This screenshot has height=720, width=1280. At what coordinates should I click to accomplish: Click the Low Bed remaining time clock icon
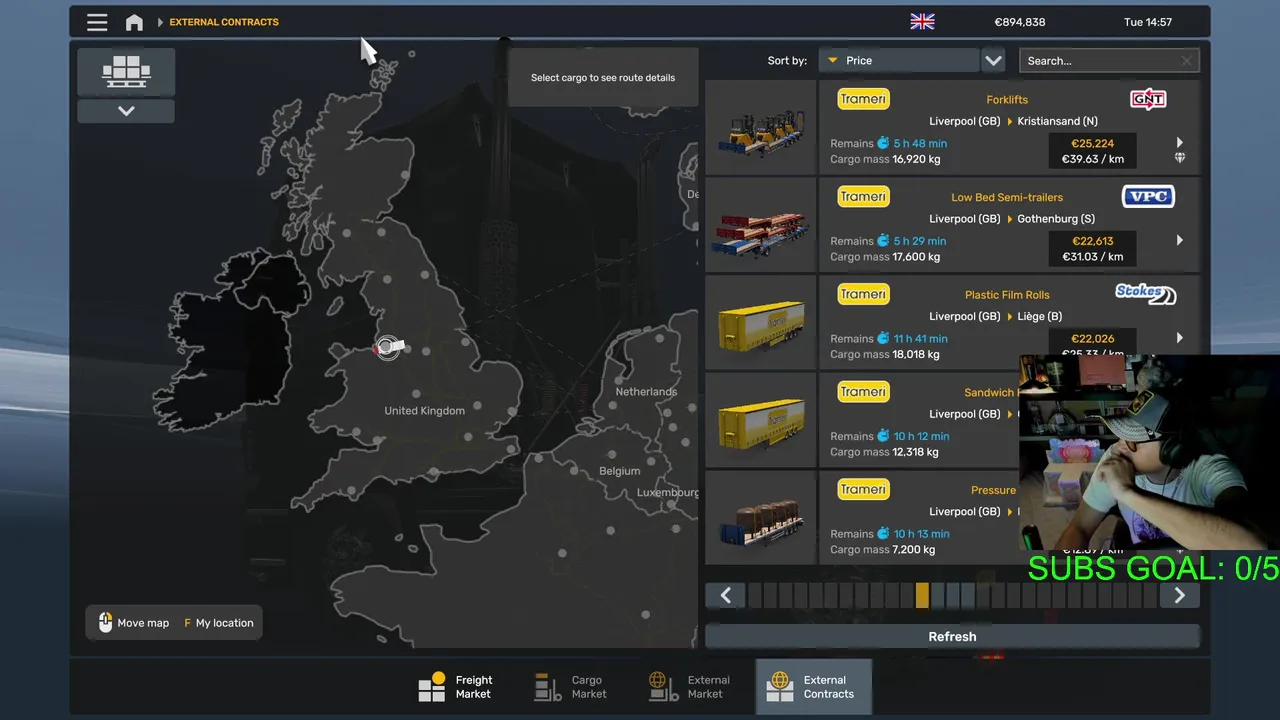point(883,241)
